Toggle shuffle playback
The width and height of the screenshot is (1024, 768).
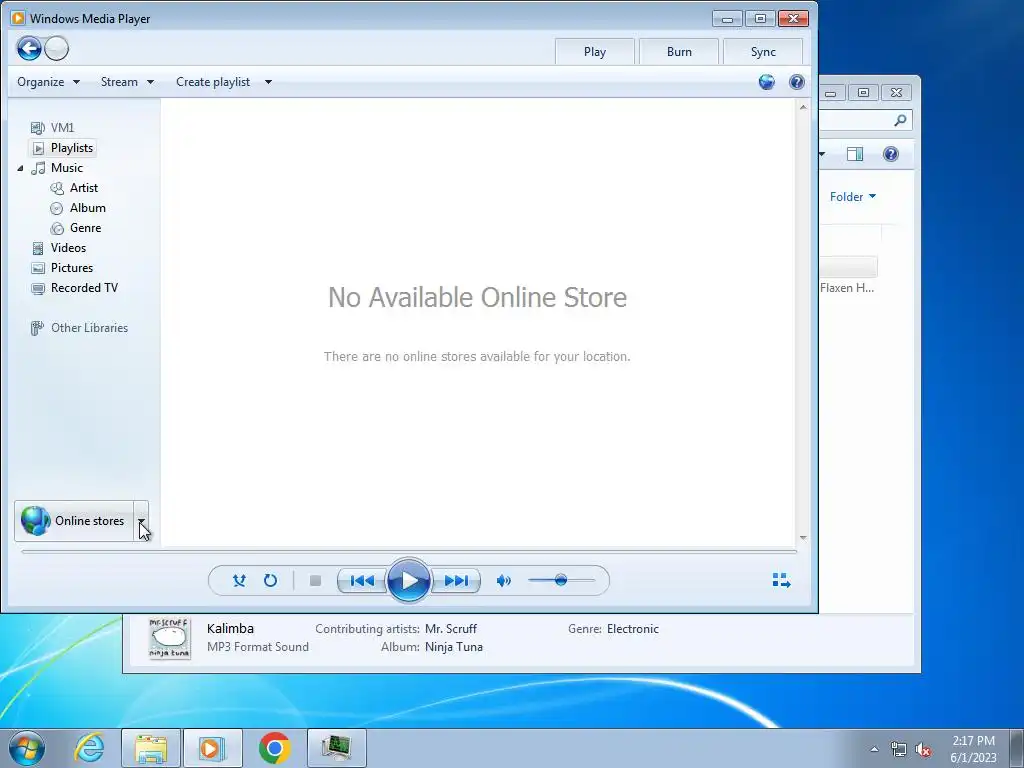click(x=239, y=581)
